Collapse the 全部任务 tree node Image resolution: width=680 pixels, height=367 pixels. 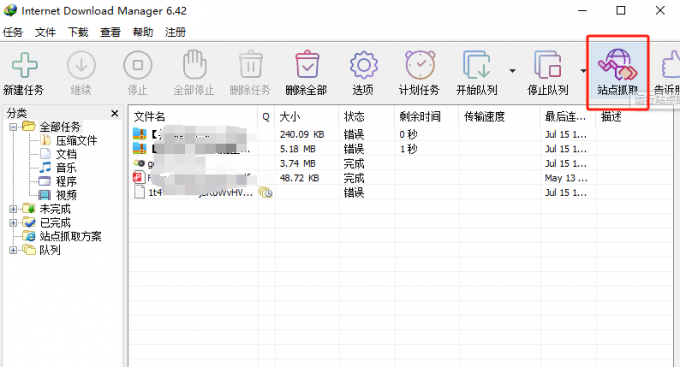click(x=13, y=127)
